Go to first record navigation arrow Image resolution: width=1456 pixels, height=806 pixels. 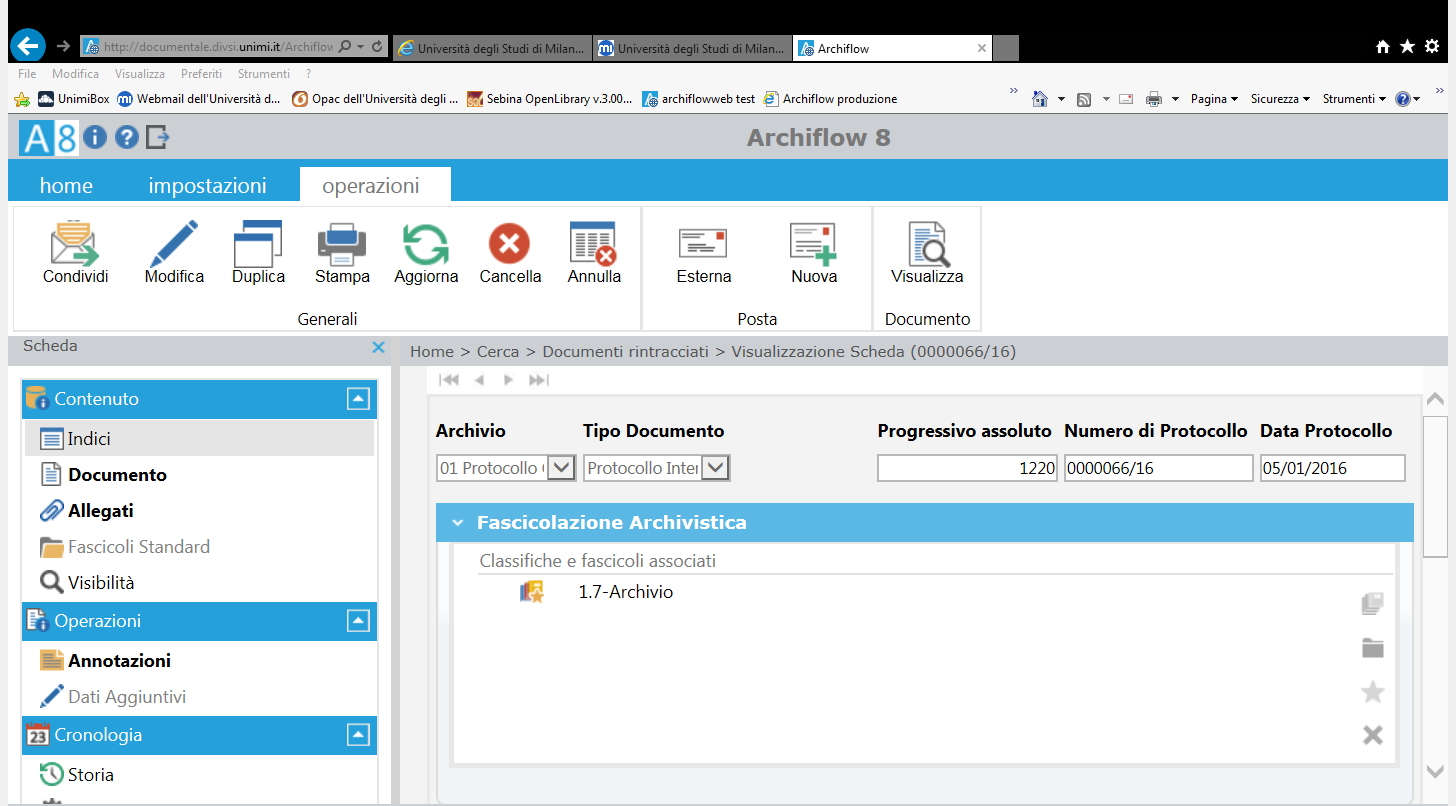click(449, 380)
